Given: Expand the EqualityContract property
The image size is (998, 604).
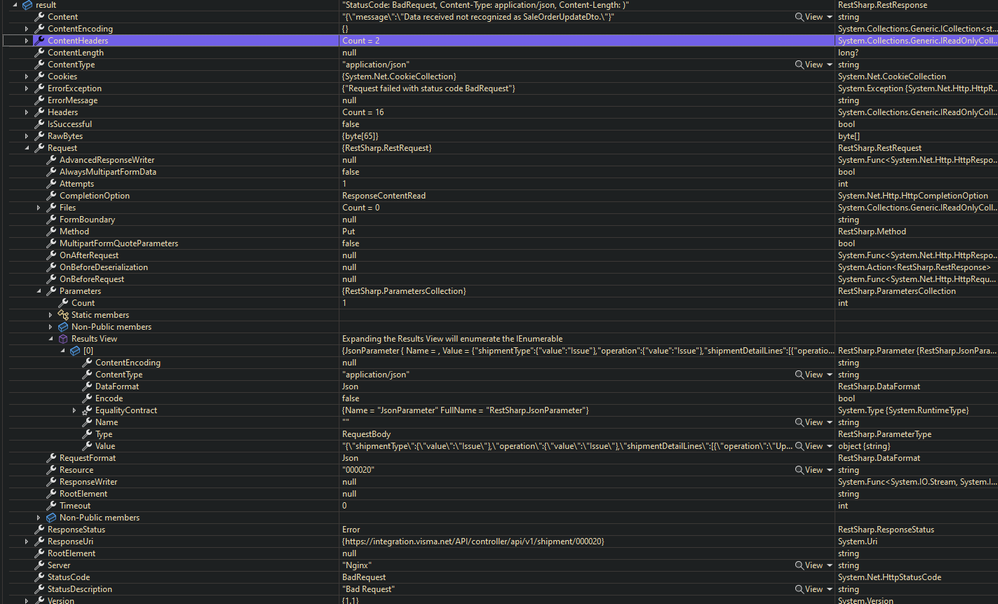Looking at the screenshot, I should 74,411.
